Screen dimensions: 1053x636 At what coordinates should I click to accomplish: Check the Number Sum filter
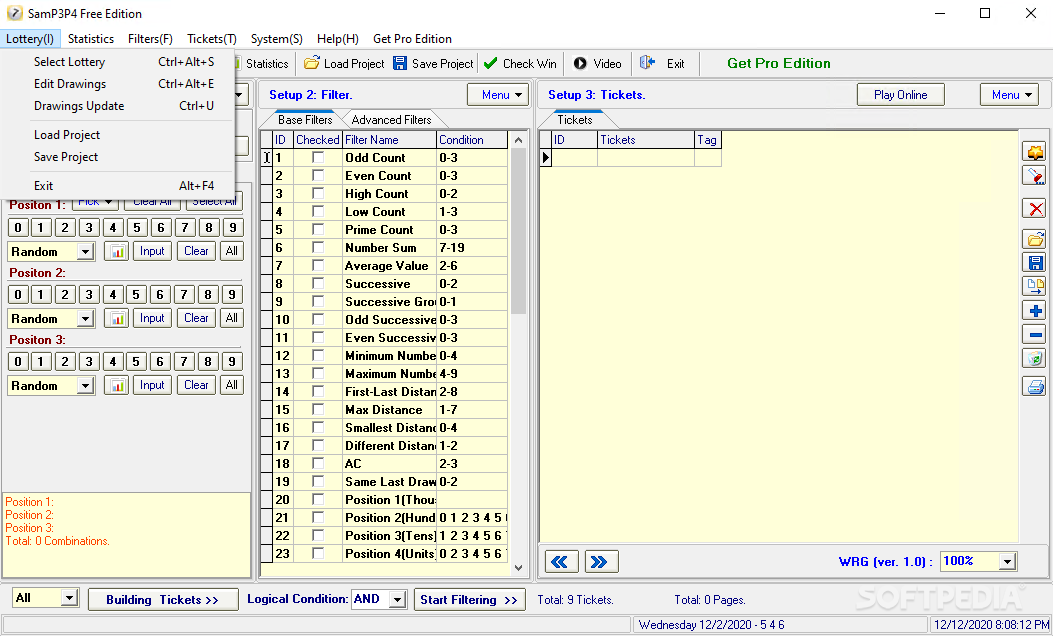point(318,247)
